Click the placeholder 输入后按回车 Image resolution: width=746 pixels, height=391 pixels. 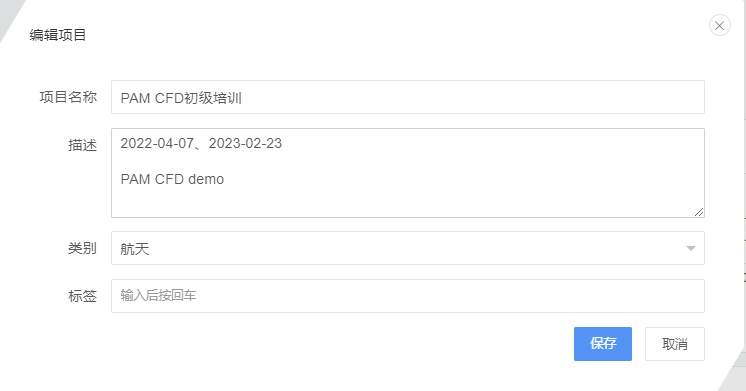158,295
